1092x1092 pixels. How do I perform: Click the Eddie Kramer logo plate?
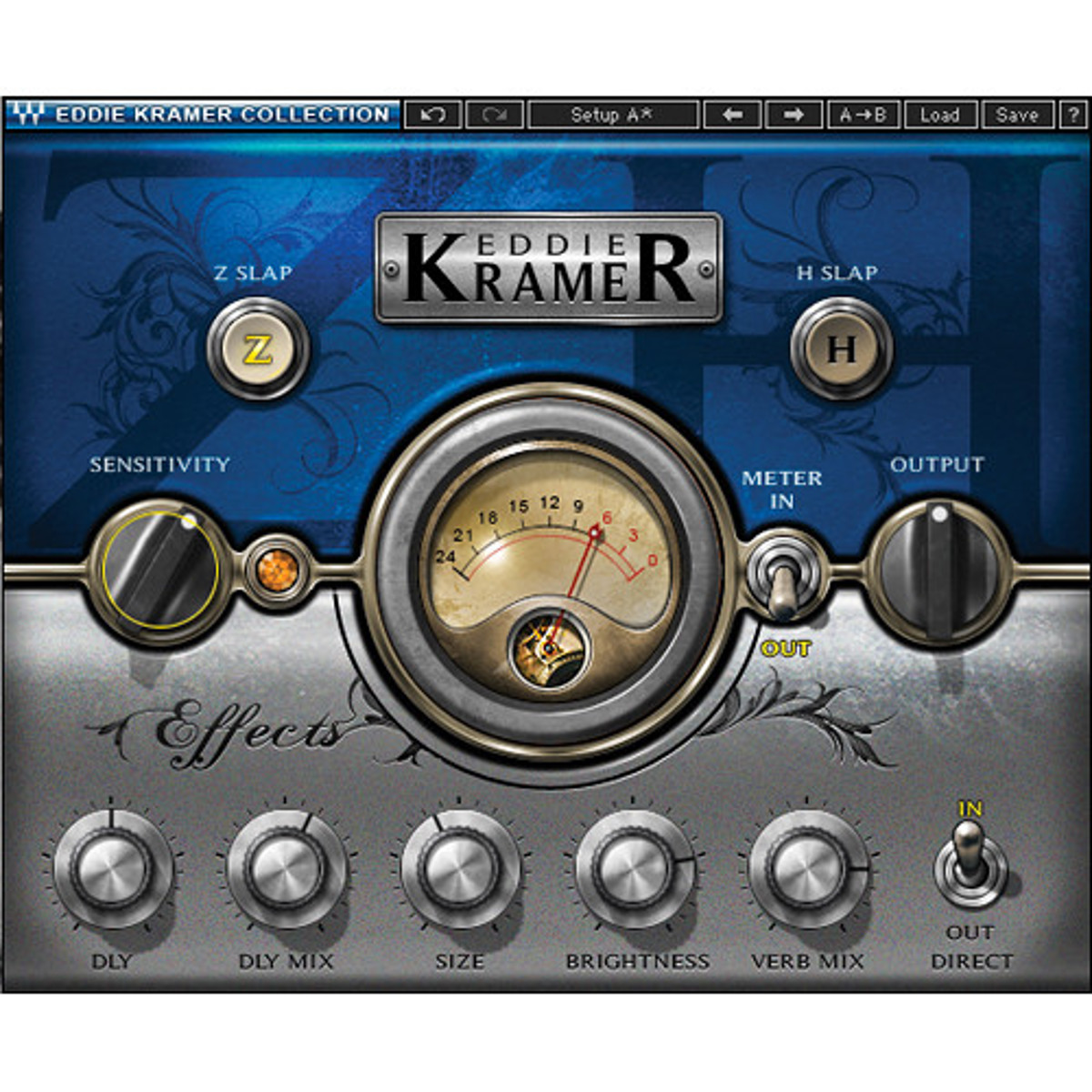[x=550, y=268]
